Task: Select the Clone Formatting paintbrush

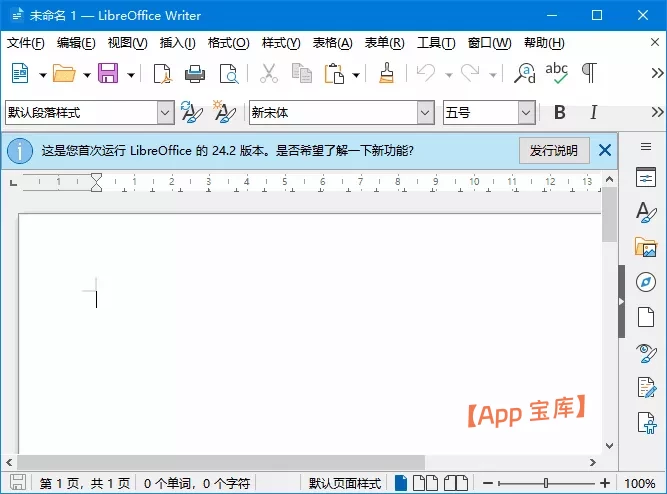Action: pyautogui.click(x=387, y=73)
